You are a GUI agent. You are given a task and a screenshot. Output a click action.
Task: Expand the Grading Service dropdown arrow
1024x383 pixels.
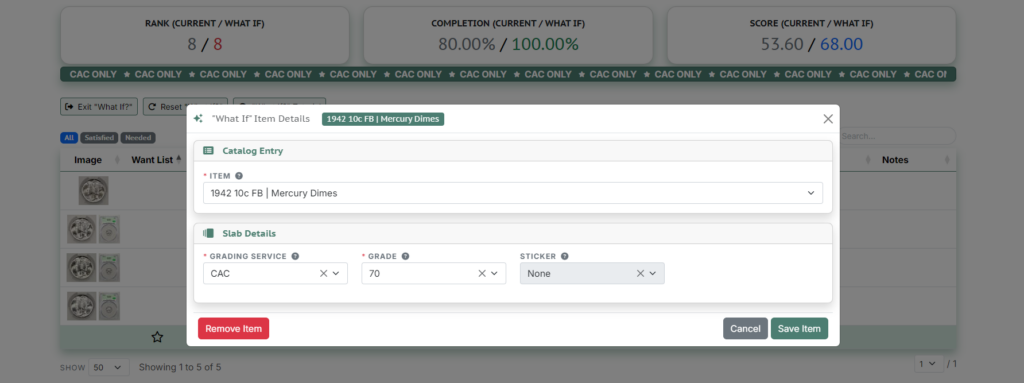tap(336, 274)
